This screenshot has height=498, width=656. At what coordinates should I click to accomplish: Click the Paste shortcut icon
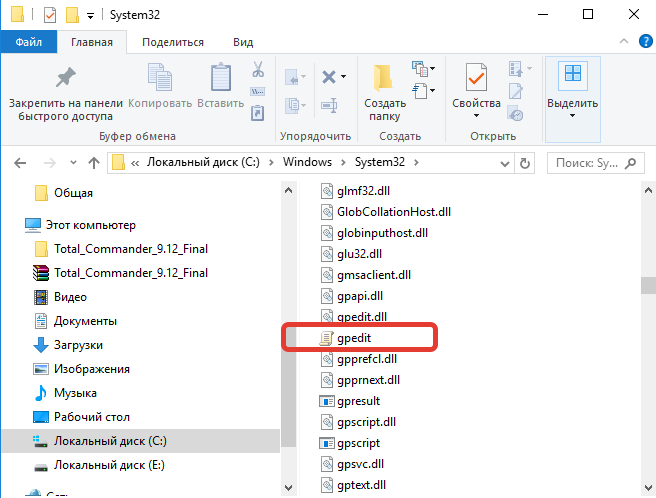(x=258, y=113)
